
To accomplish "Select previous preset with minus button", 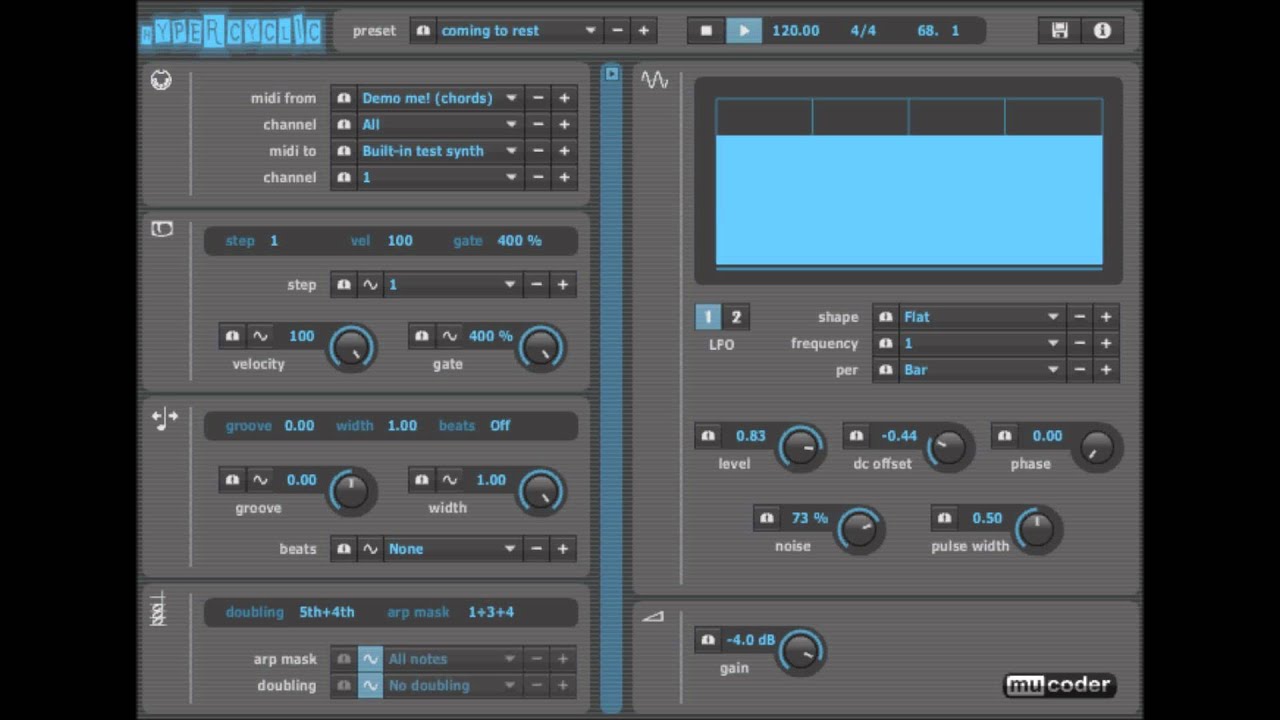I will (617, 30).
